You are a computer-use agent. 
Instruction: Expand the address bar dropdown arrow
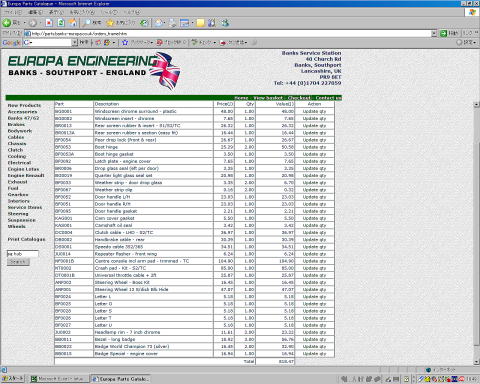pos(434,33)
